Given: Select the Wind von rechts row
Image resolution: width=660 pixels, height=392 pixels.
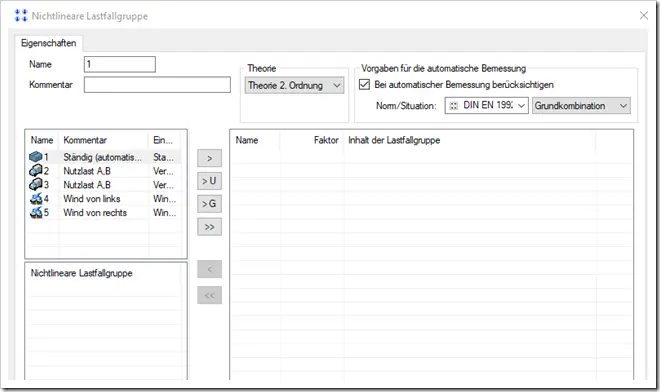Looking at the screenshot, I should pyautogui.click(x=104, y=213).
